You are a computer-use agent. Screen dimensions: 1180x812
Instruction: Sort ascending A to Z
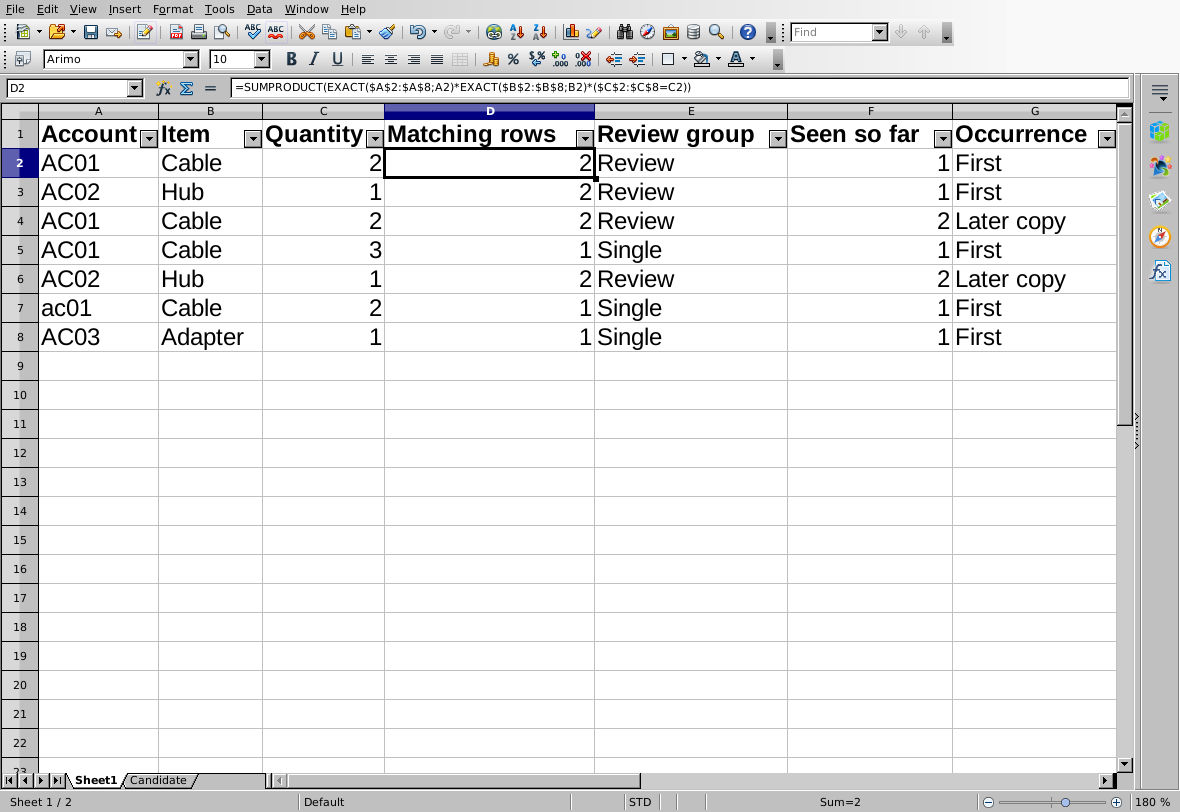517,32
